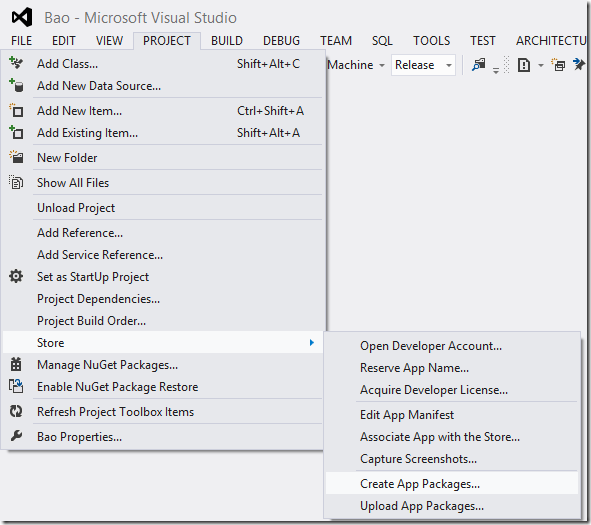The image size is (591, 525).
Task: Open the TOOLS menu
Action: pos(432,40)
